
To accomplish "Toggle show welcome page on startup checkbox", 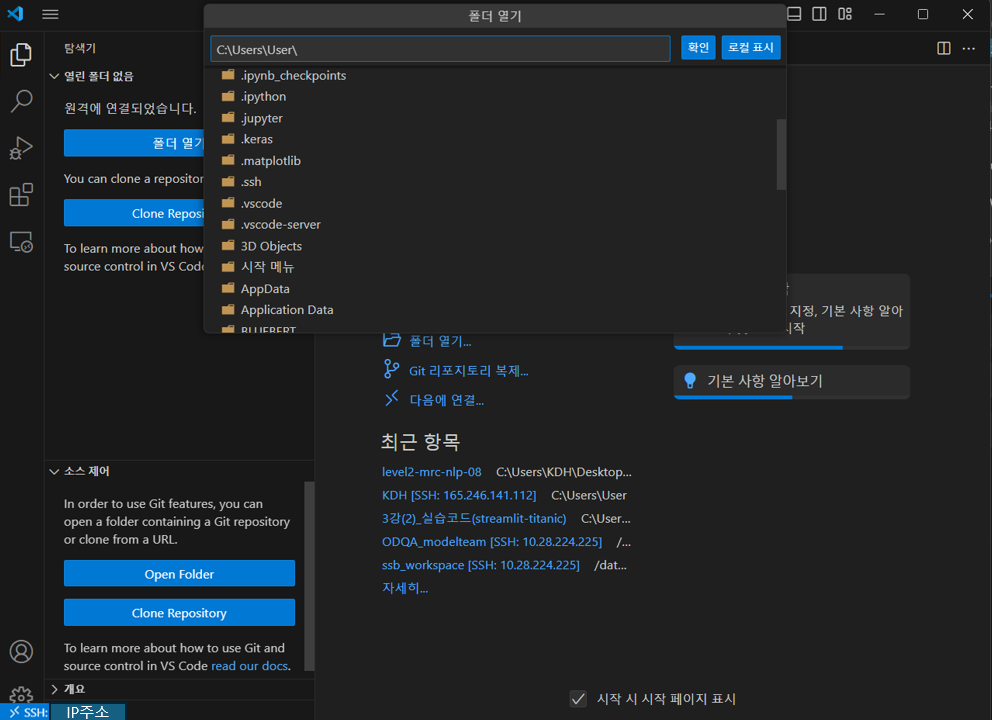I will coord(578,698).
